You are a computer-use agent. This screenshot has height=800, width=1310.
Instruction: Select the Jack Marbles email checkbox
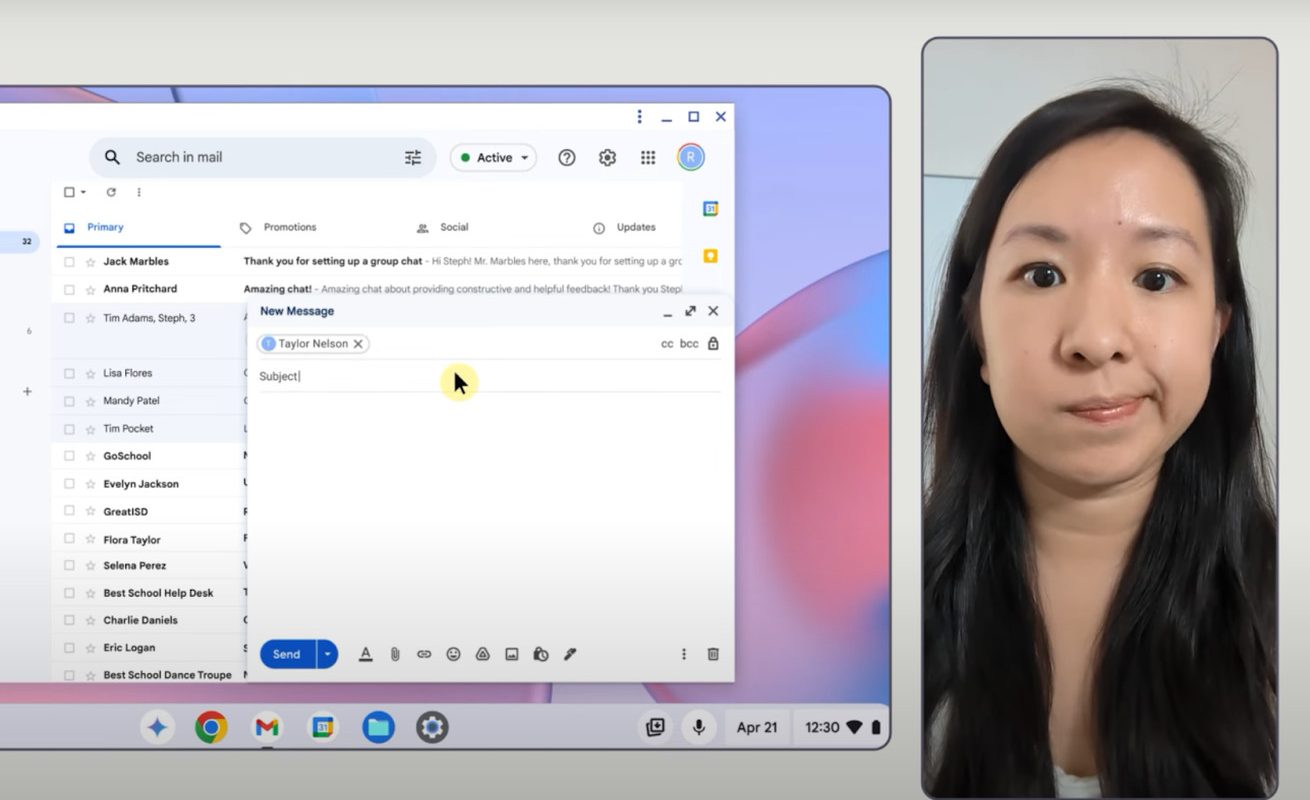coord(69,262)
